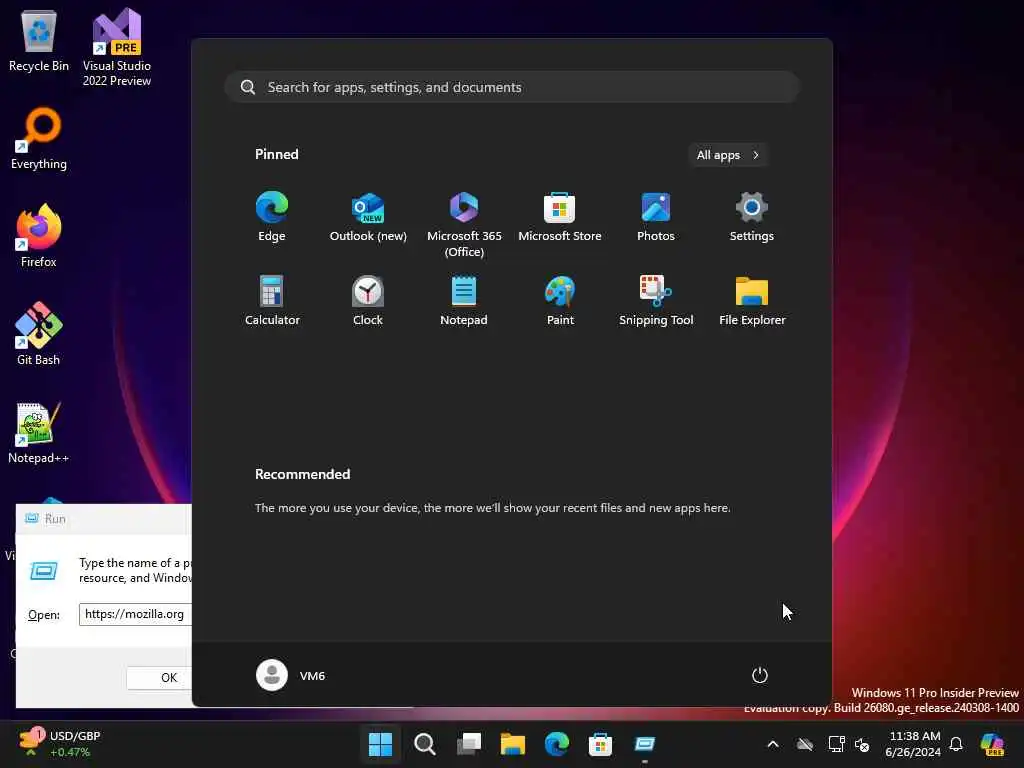1024x768 pixels.
Task: Open Task View on the taskbar
Action: tap(469, 744)
